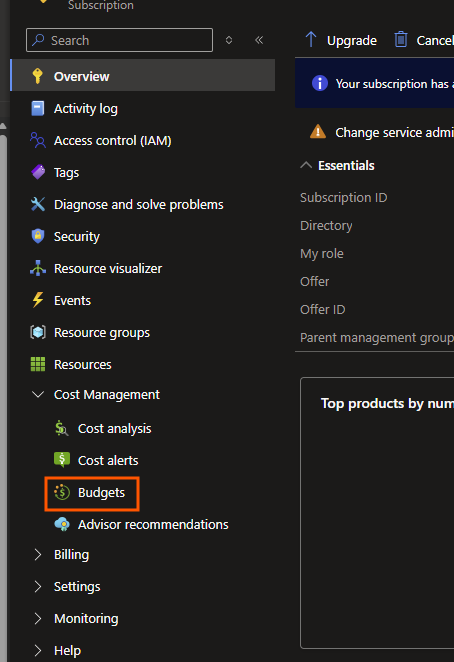454x662 pixels.
Task: Expand the Settings section
Action: 38,586
